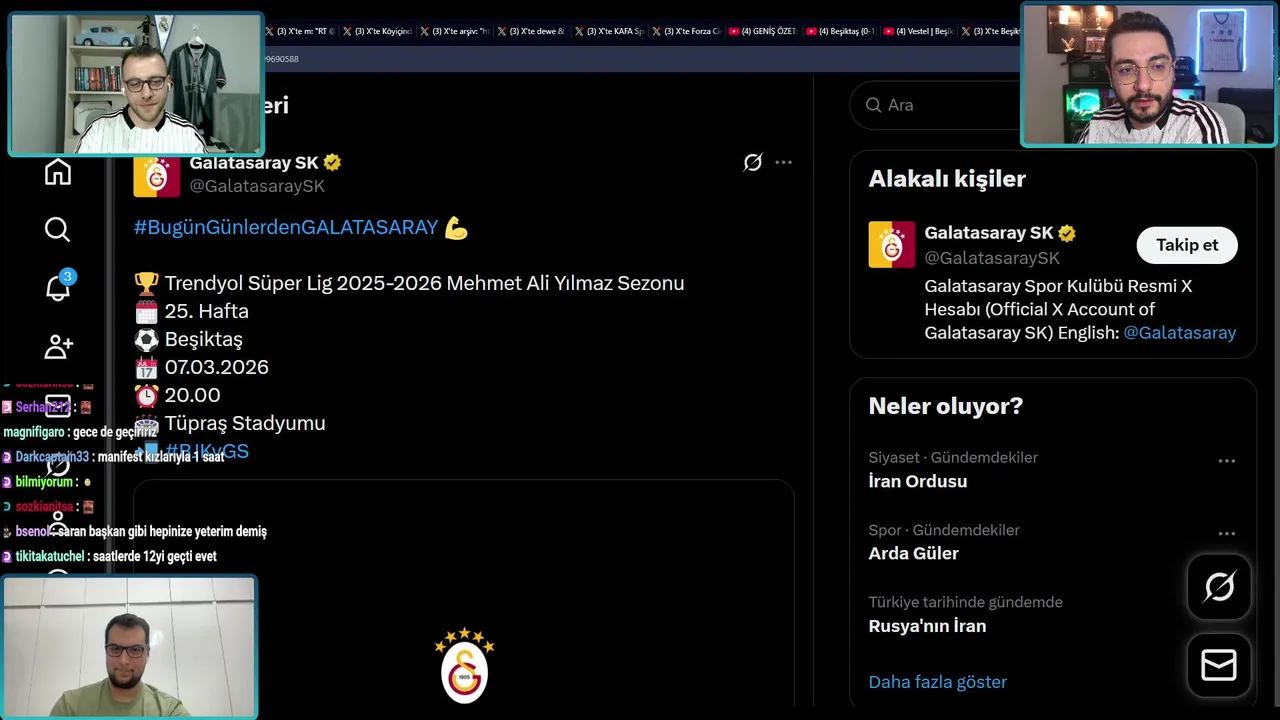Open the #BugünGünlerdenGALATASARAY hashtag
This screenshot has width=1280, height=720.
point(286,227)
